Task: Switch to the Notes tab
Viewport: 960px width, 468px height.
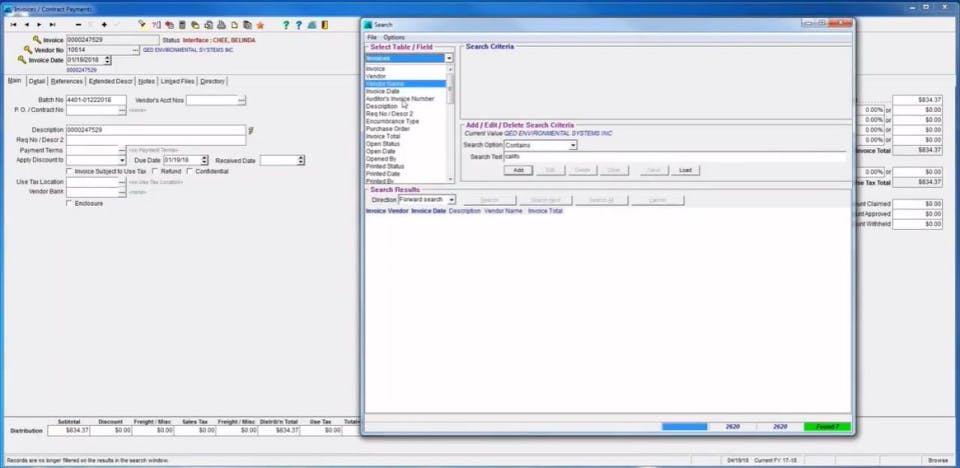Action: [x=146, y=81]
